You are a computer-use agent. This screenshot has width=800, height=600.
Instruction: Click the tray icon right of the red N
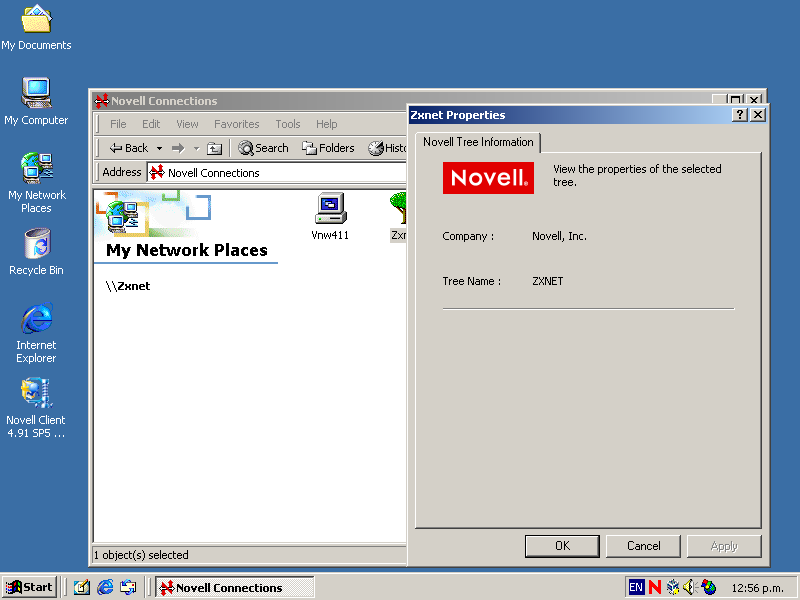(673, 587)
